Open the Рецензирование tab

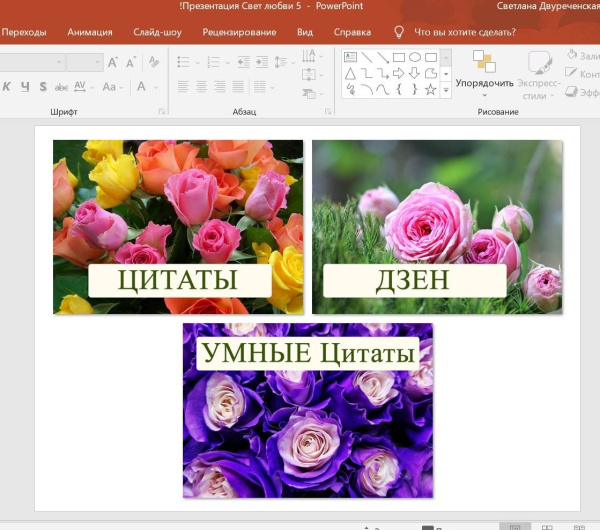(239, 32)
